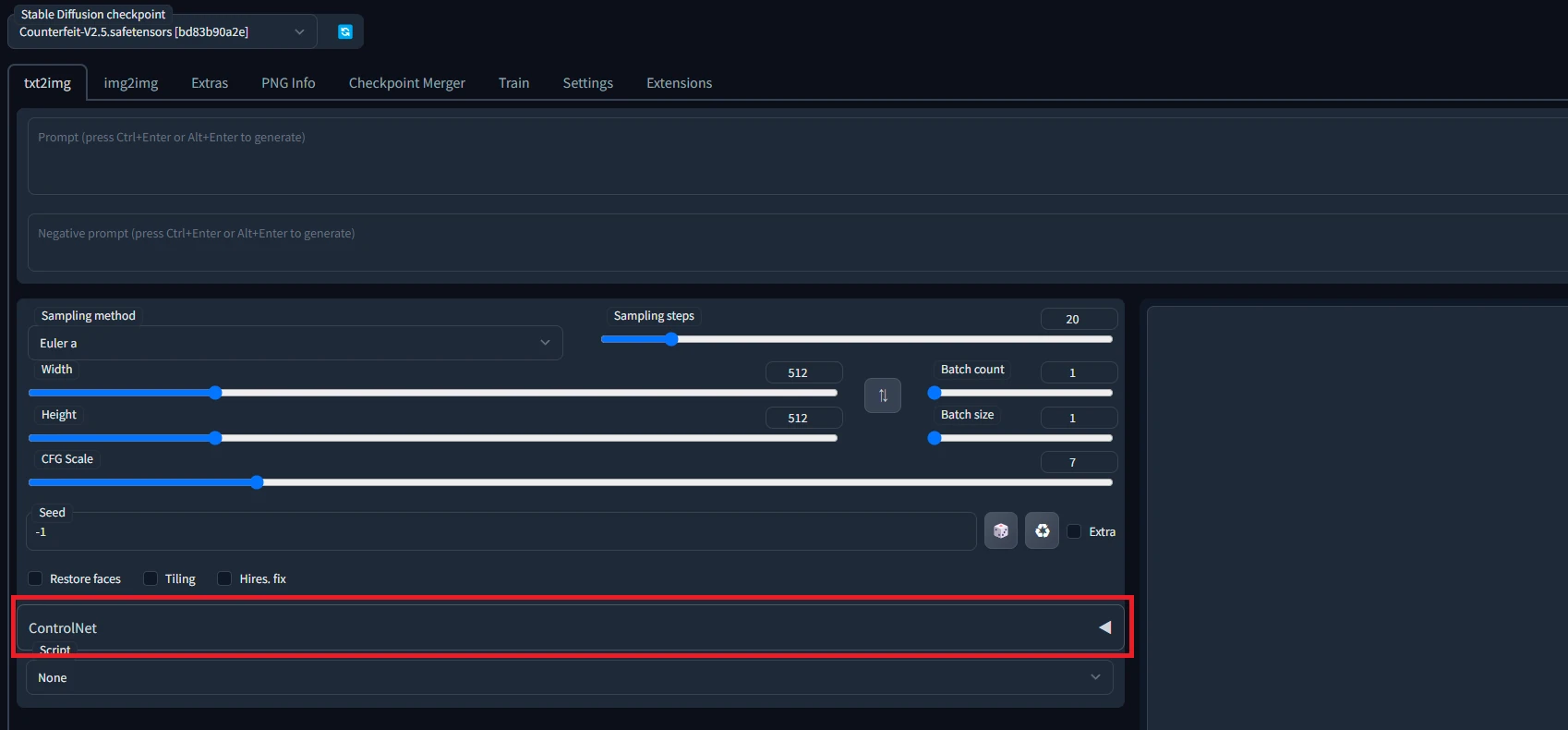Enable the Restore faces checkbox
Viewport: 1568px width, 730px height.
36,578
